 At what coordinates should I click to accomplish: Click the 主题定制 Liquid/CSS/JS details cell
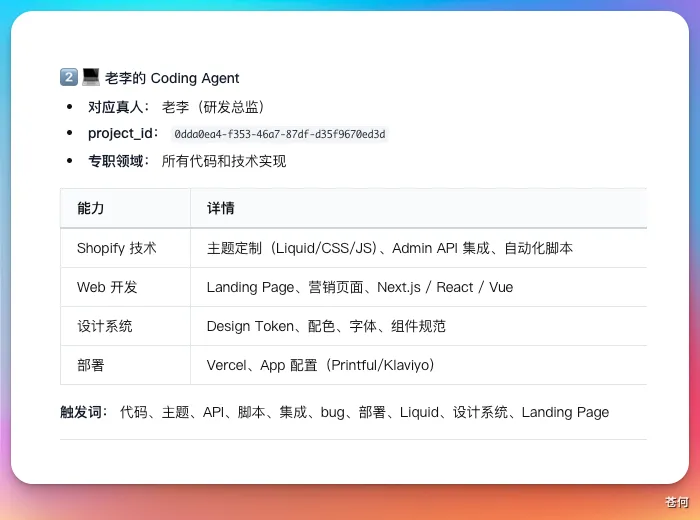390,248
